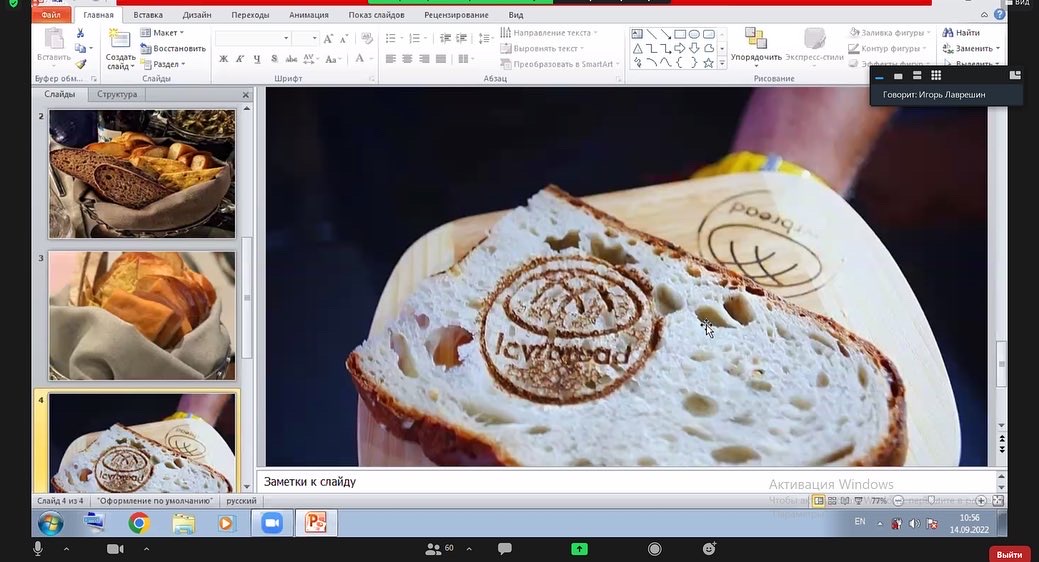The image size is (1039, 562).
Task: Start the slide show from the status bar
Action: 859,501
